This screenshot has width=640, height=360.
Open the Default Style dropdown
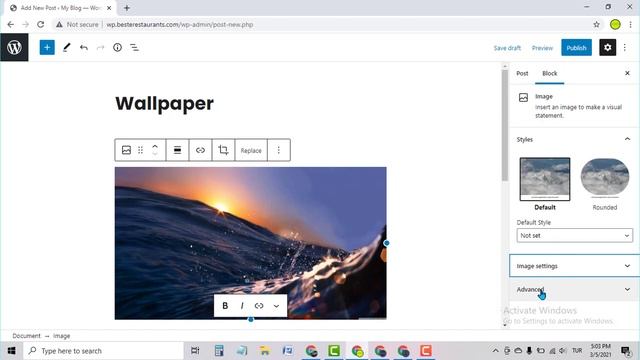pyautogui.click(x=574, y=236)
